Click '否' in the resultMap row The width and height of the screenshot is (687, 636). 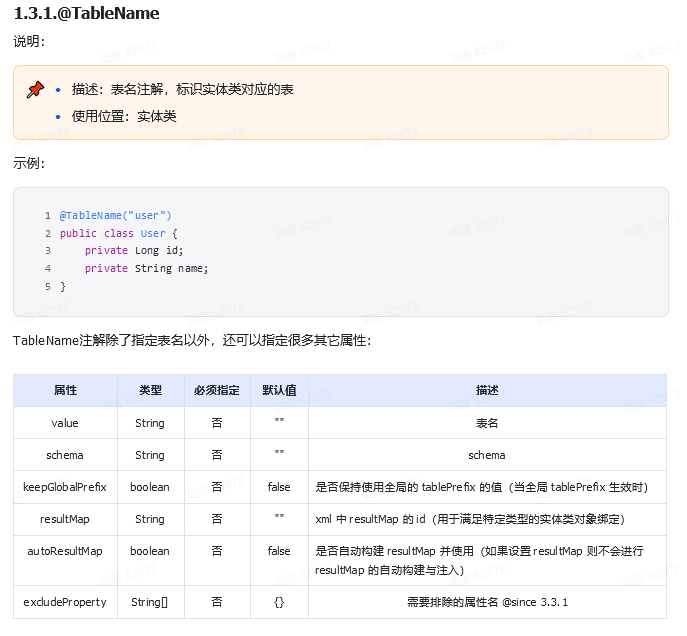(217, 519)
